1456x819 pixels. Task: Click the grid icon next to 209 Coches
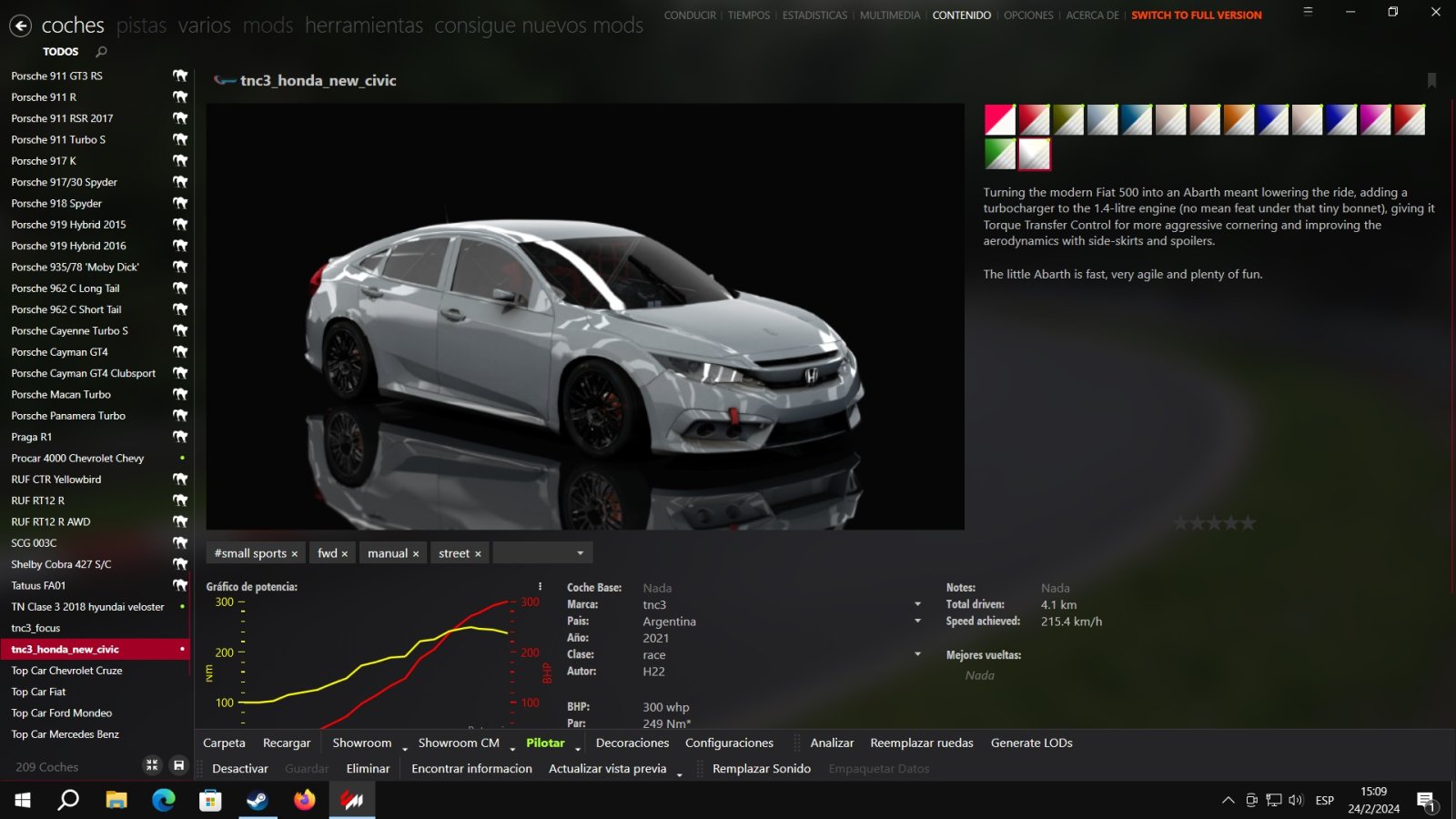(152, 765)
